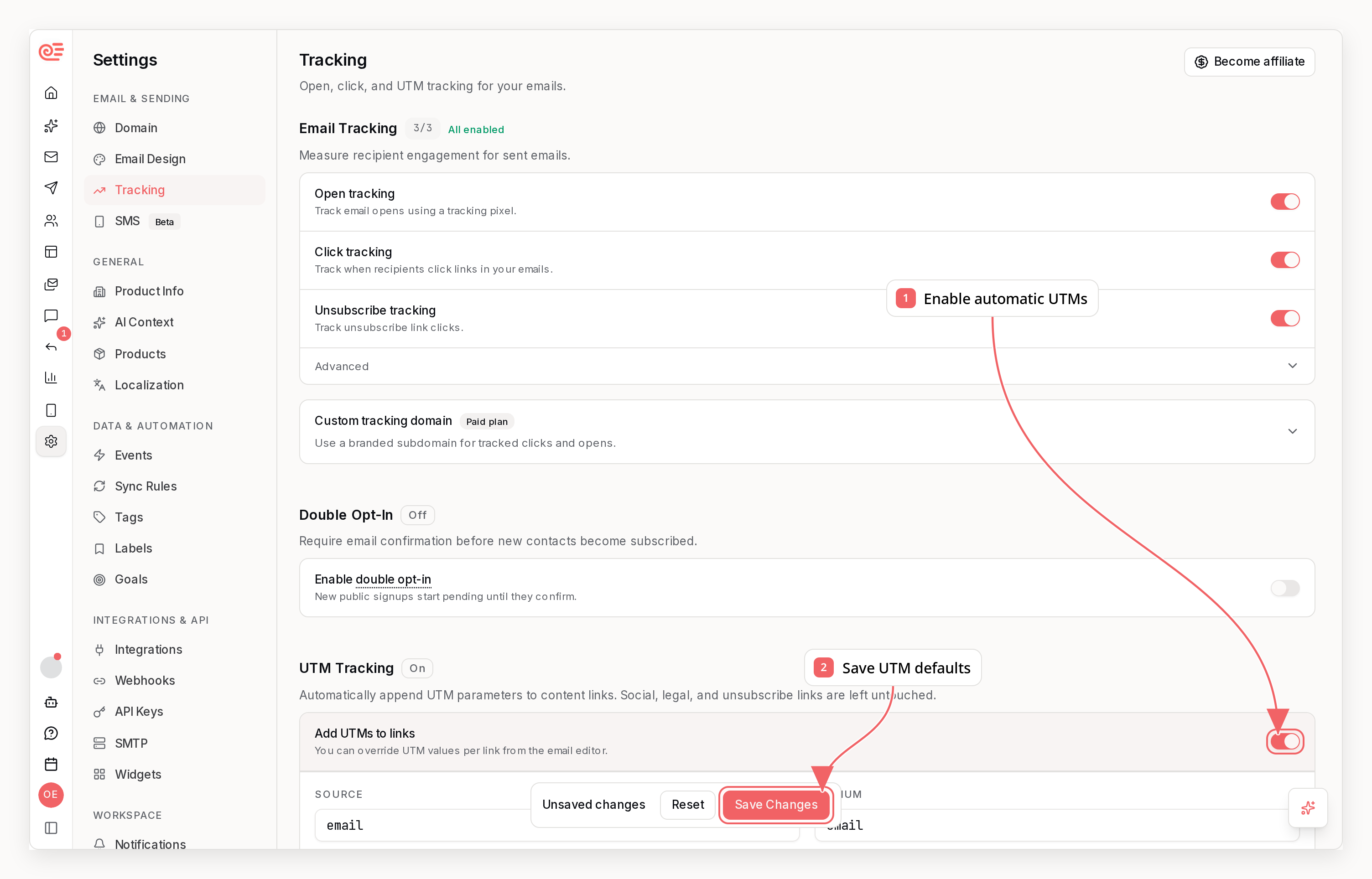Image resolution: width=1372 pixels, height=879 pixels.
Task: Click the Paid plan badge
Action: click(487, 422)
